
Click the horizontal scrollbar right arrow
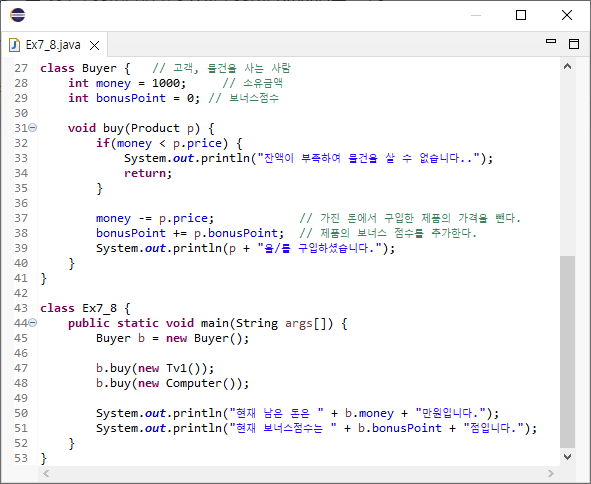(x=551, y=473)
